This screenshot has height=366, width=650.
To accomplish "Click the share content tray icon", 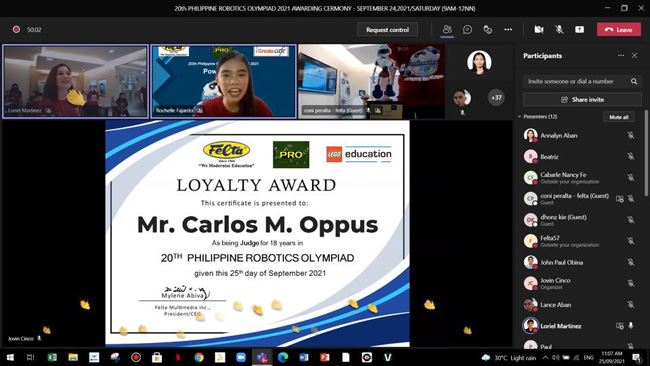I will tap(579, 29).
